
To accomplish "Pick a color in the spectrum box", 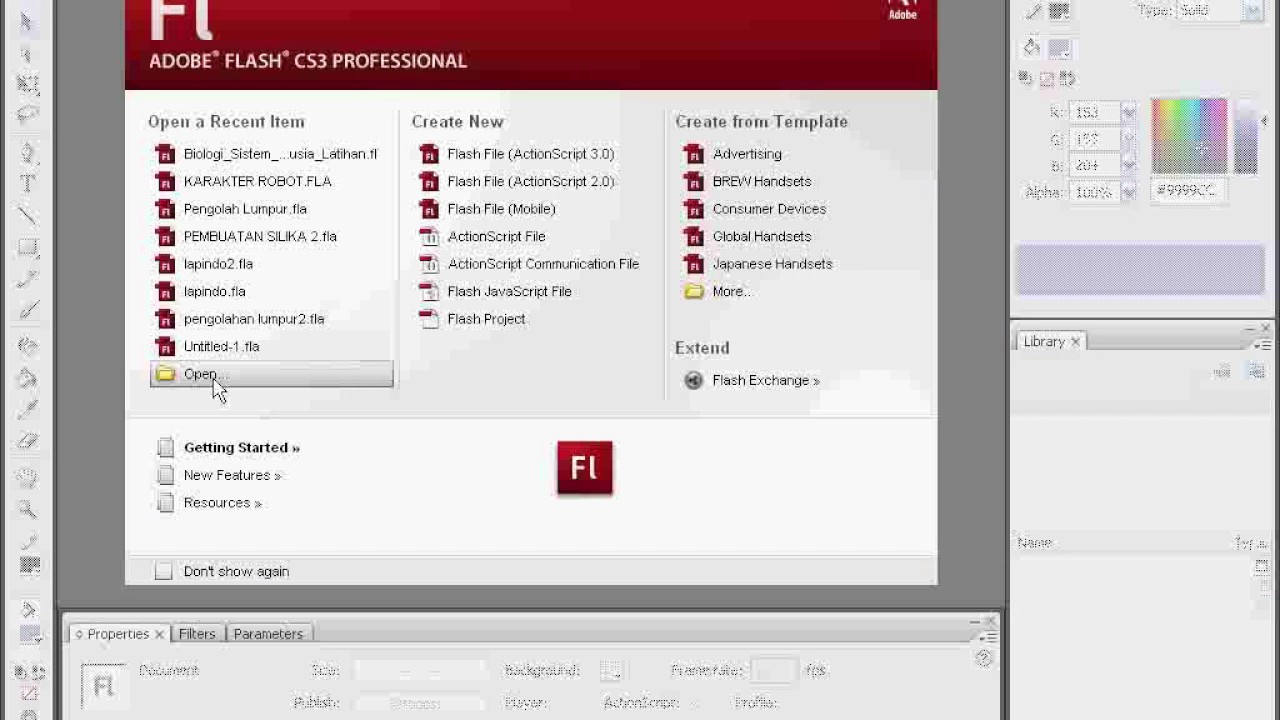I will coord(1189,137).
